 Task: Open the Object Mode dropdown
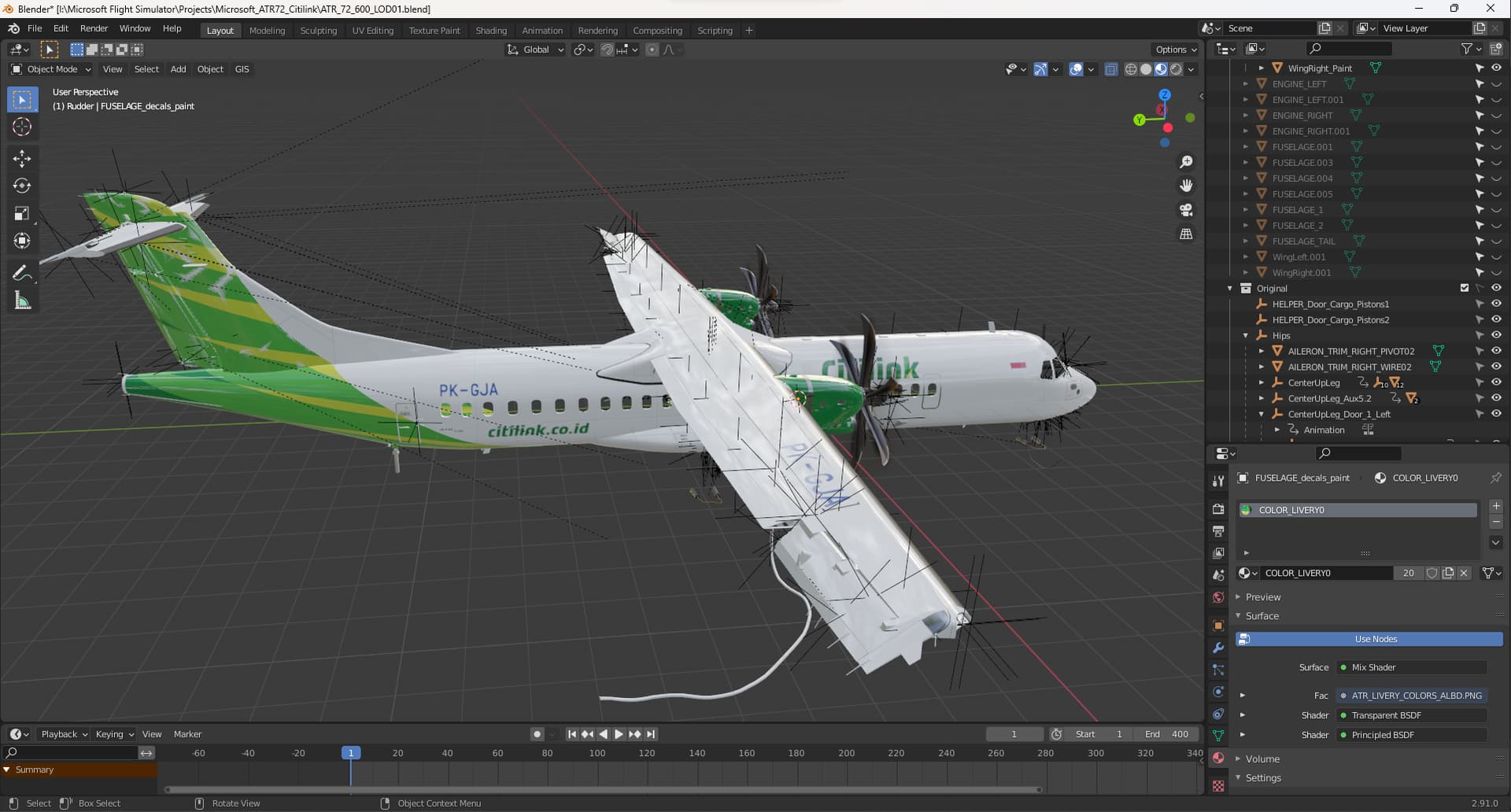pyautogui.click(x=51, y=69)
